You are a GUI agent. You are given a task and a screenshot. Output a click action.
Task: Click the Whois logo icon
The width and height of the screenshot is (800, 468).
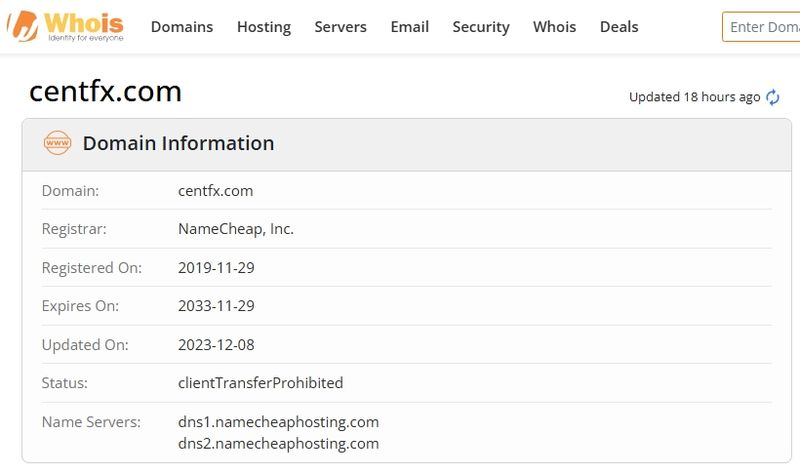tap(65, 26)
